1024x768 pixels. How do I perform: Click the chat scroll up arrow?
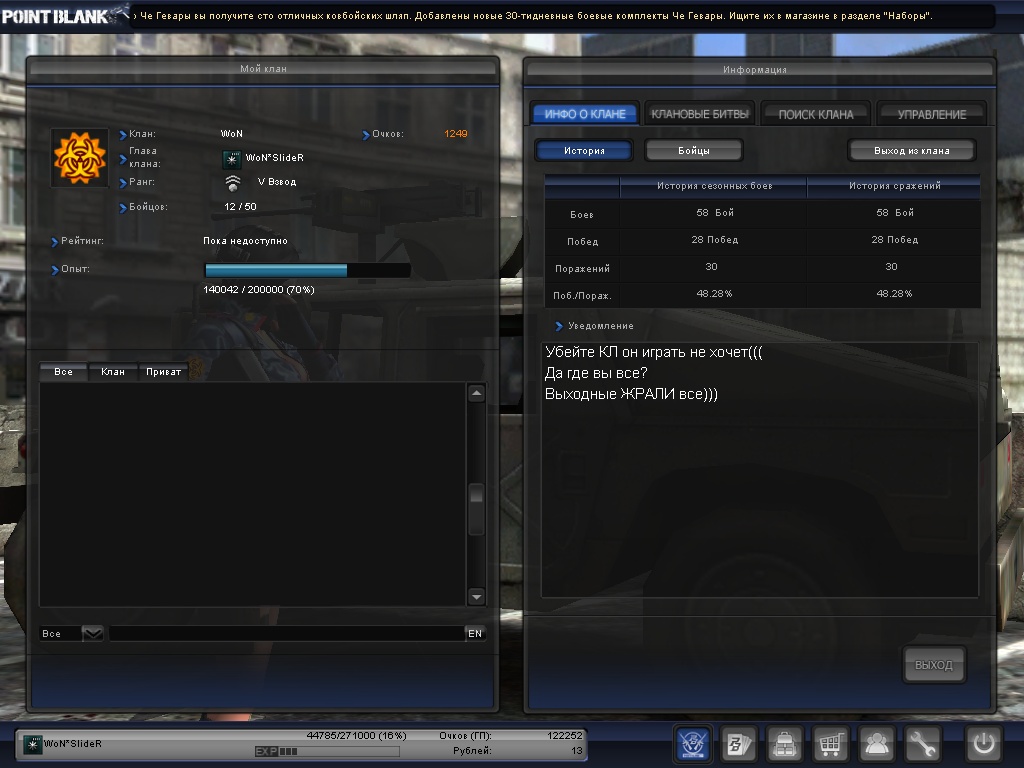tap(476, 394)
